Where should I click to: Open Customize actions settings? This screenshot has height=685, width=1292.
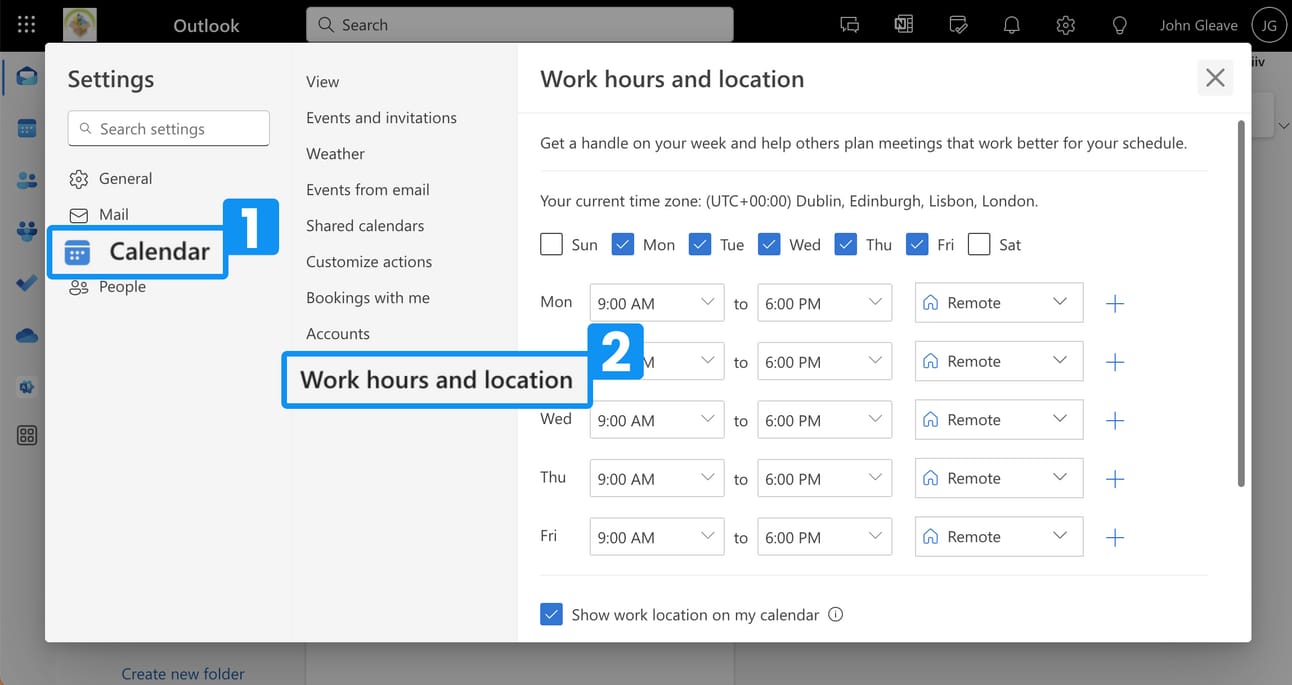click(369, 262)
